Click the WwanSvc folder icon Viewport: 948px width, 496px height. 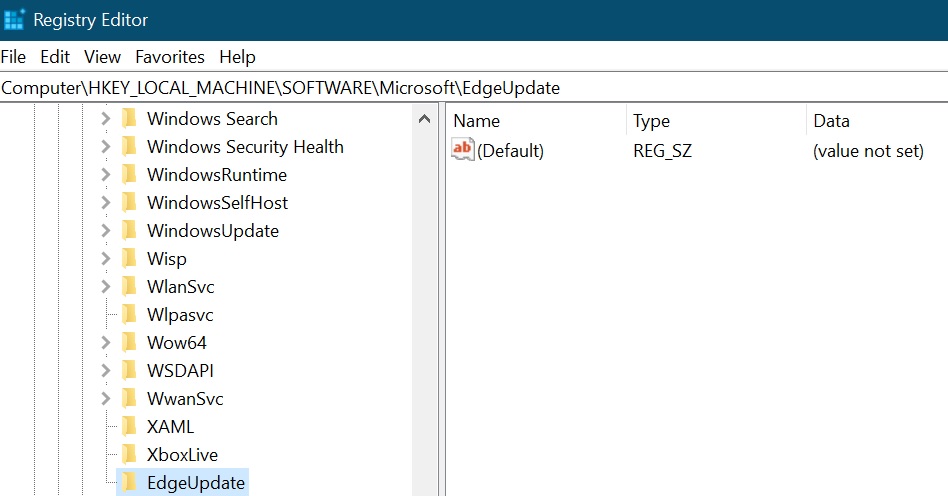pos(129,399)
